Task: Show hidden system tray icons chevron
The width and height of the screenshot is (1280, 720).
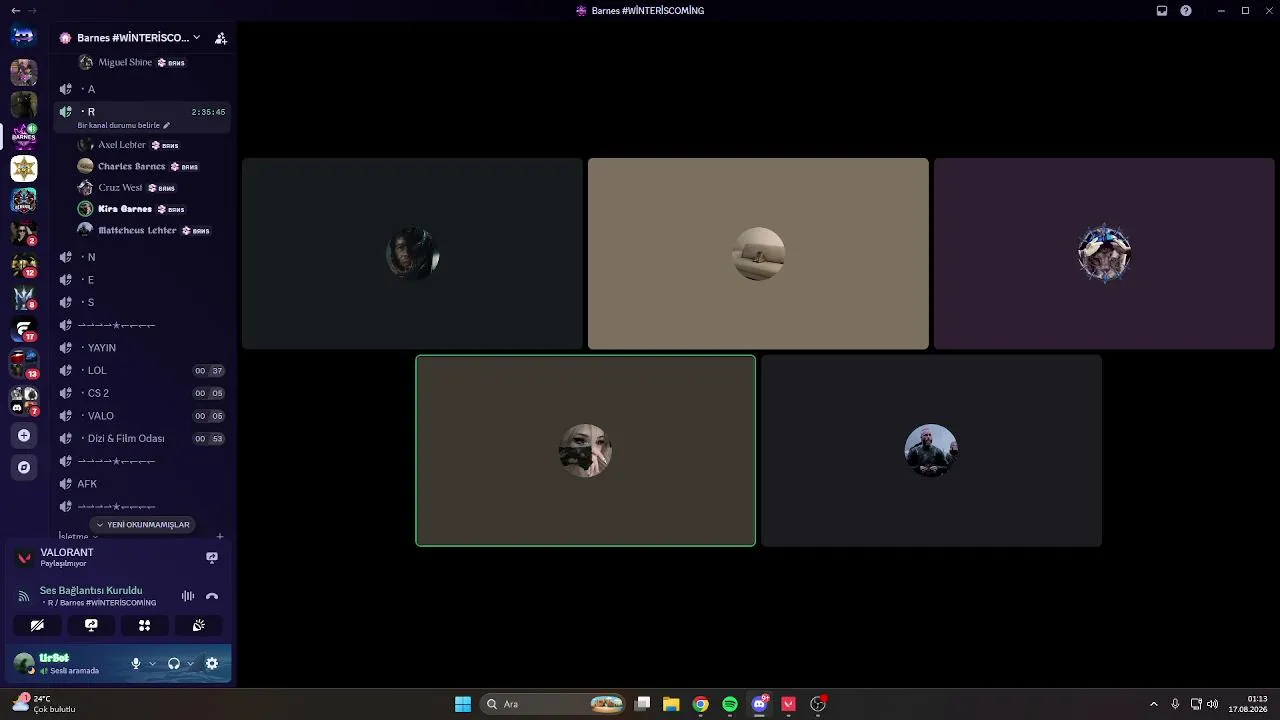Action: (1153, 704)
